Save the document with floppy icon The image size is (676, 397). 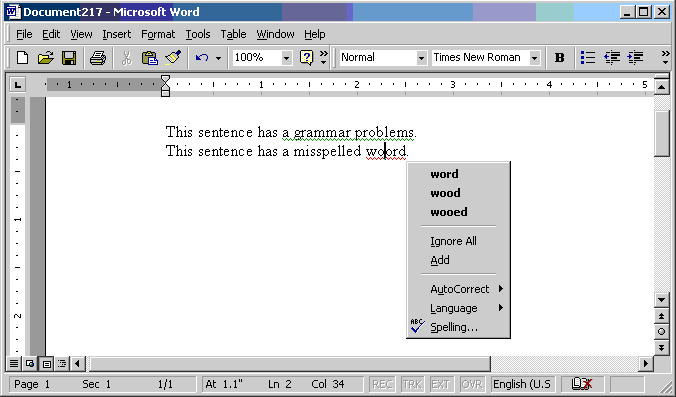click(x=69, y=57)
